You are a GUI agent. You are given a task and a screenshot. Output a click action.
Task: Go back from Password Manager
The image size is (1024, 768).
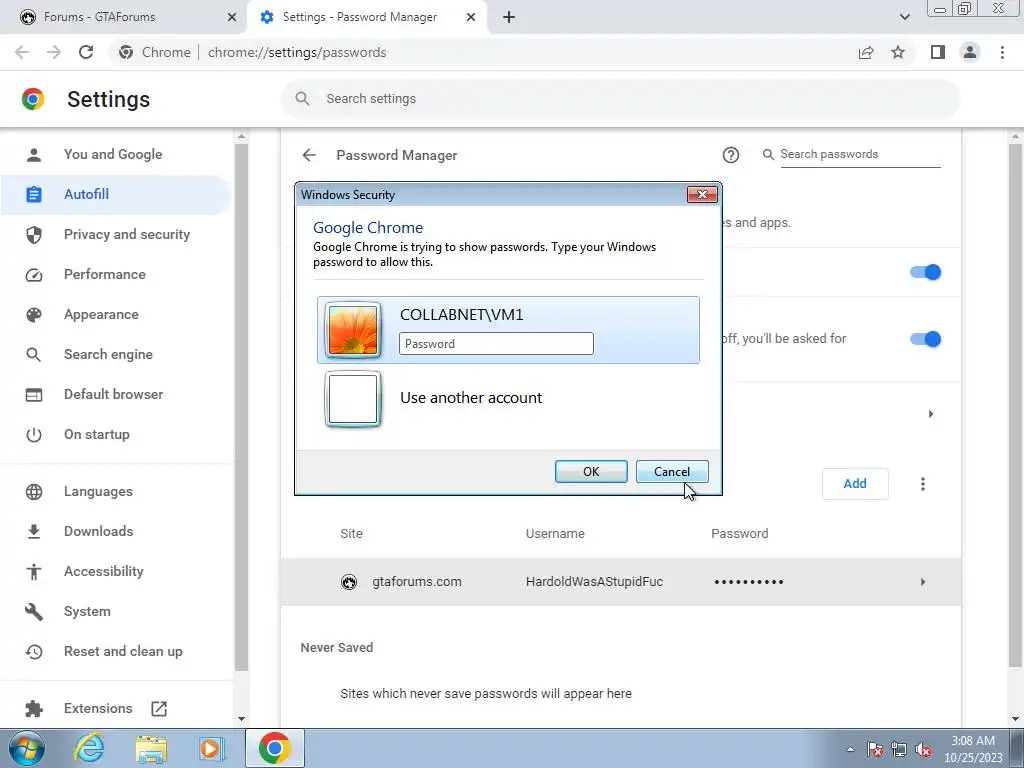pyautogui.click(x=309, y=155)
